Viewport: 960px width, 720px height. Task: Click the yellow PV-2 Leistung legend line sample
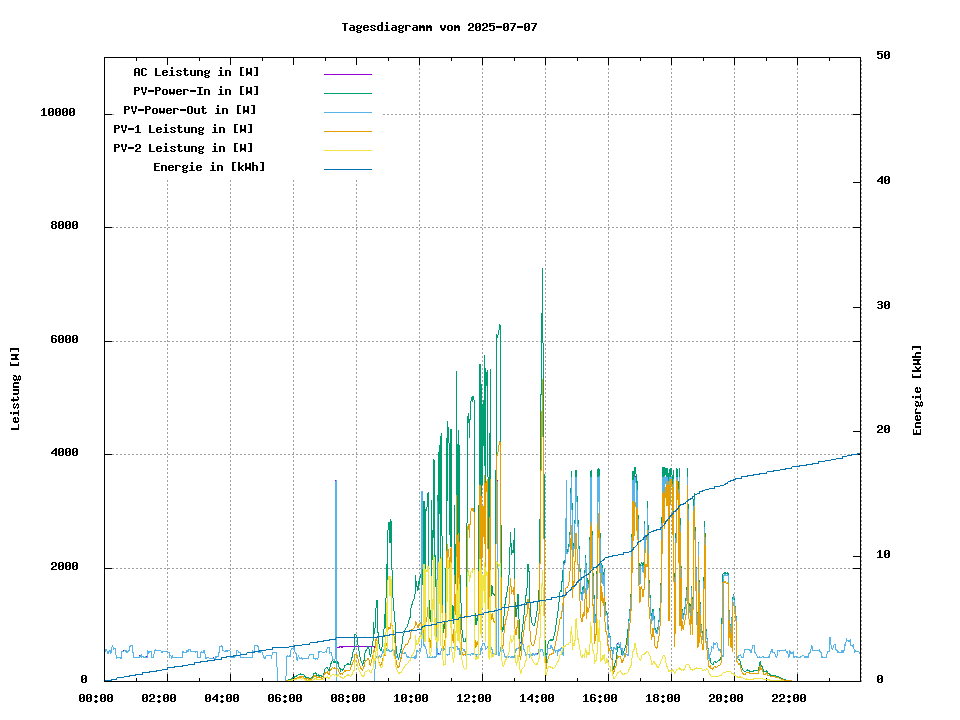pyautogui.click(x=347, y=150)
